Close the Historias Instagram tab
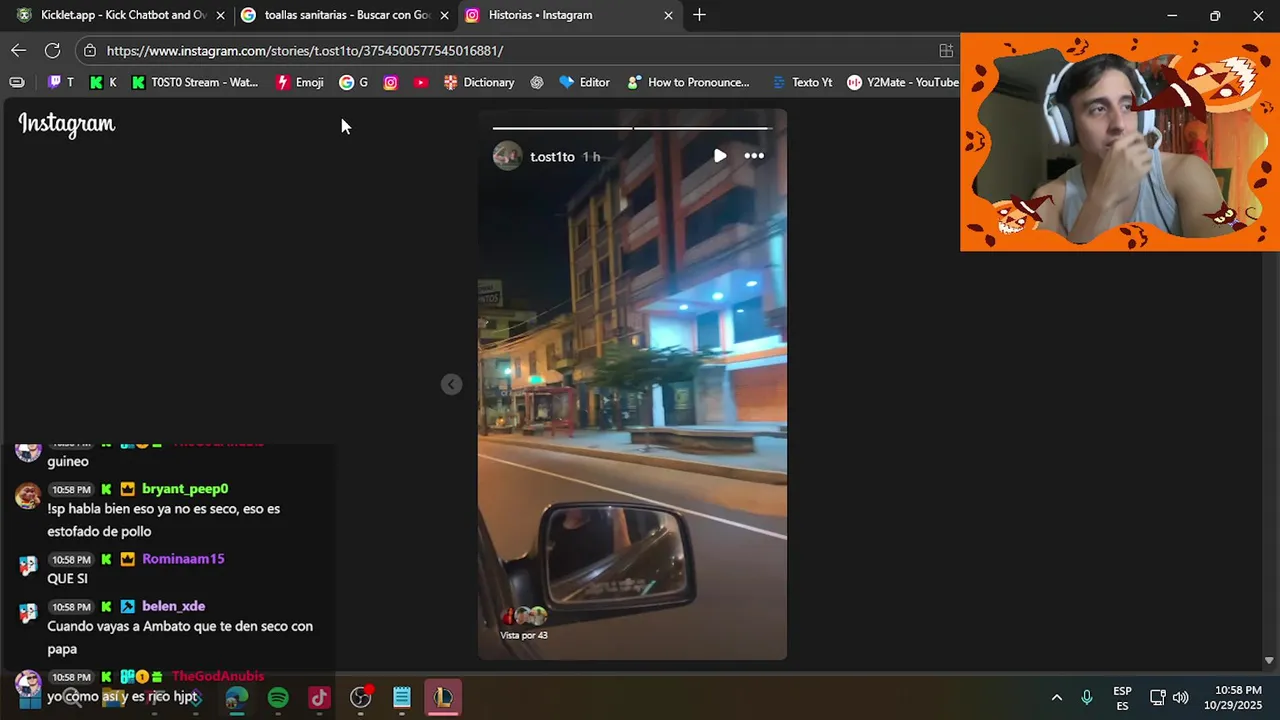1280x720 pixels. 668,15
